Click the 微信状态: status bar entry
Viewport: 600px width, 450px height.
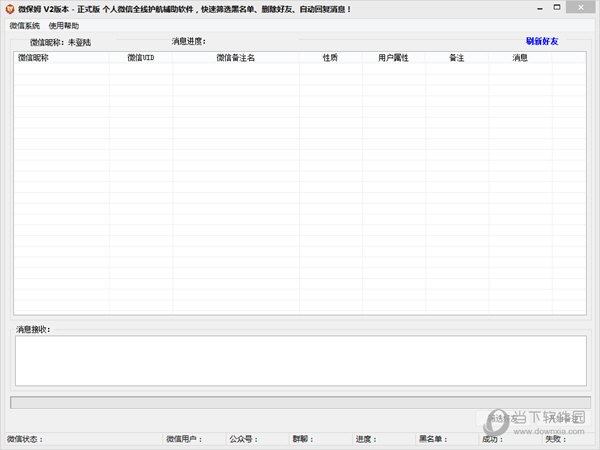click(x=25, y=439)
